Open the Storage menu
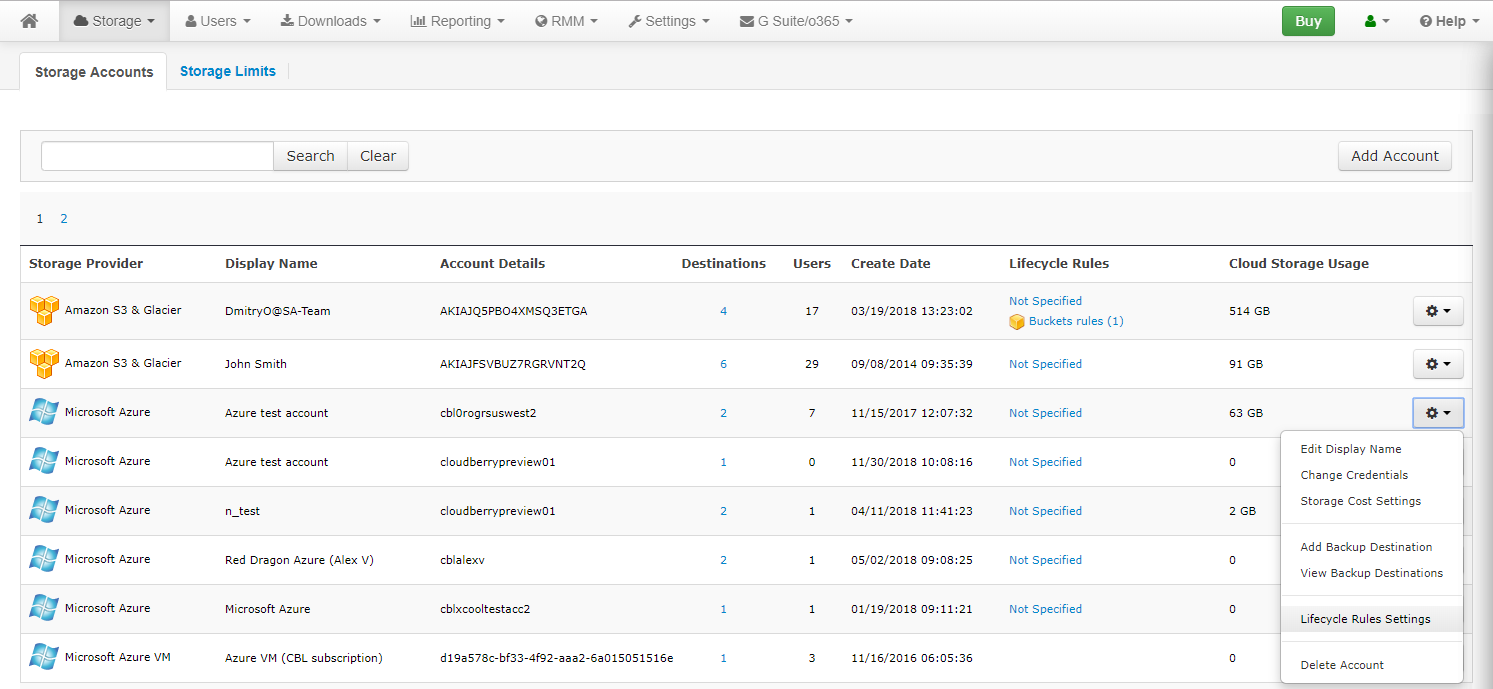 114,21
